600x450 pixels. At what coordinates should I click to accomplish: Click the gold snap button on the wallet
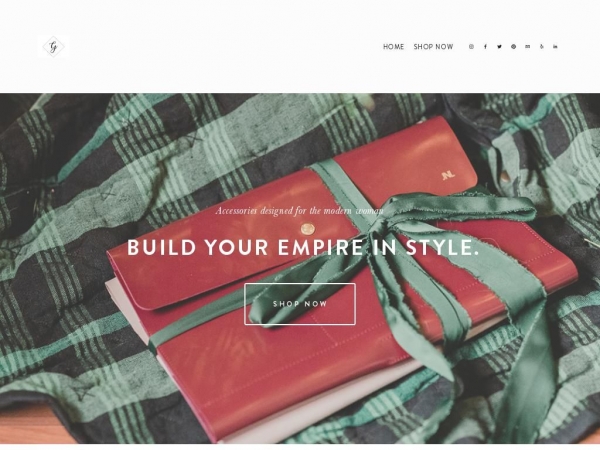[307, 230]
